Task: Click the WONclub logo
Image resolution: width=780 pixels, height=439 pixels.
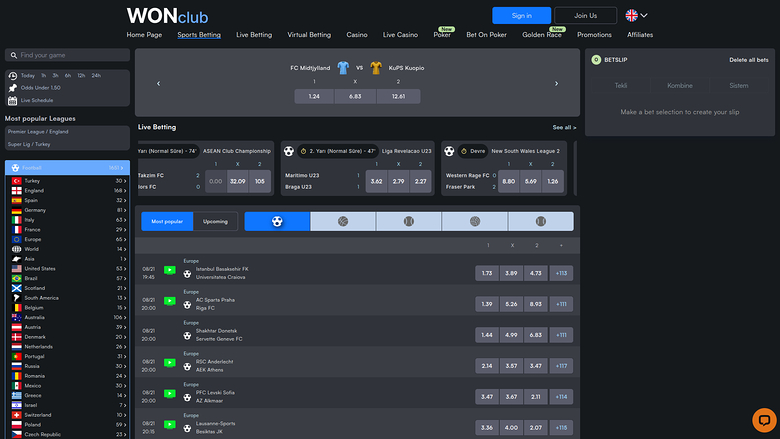Action: pos(167,16)
